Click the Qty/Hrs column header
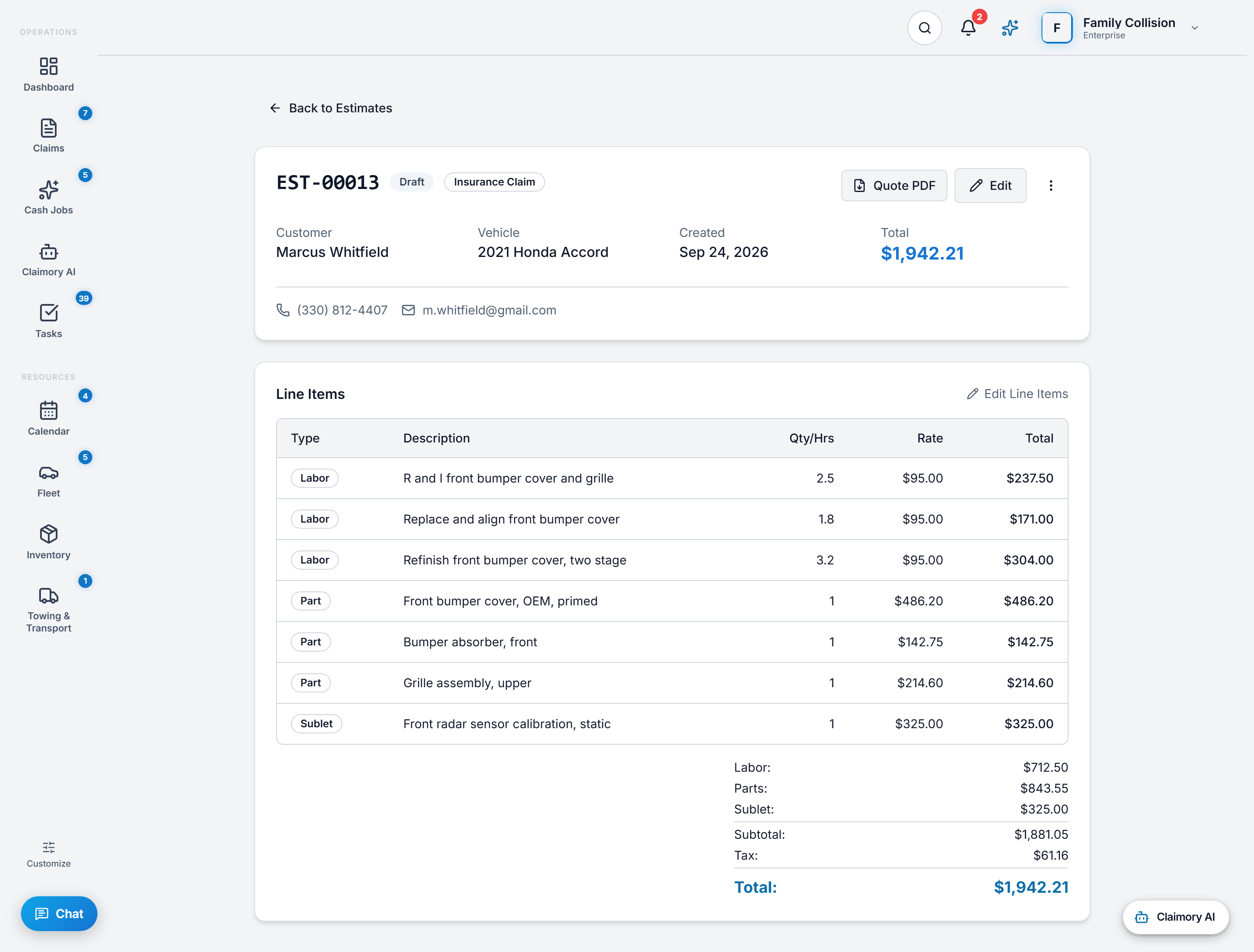Viewport: 1254px width, 952px height. pyautogui.click(x=811, y=438)
